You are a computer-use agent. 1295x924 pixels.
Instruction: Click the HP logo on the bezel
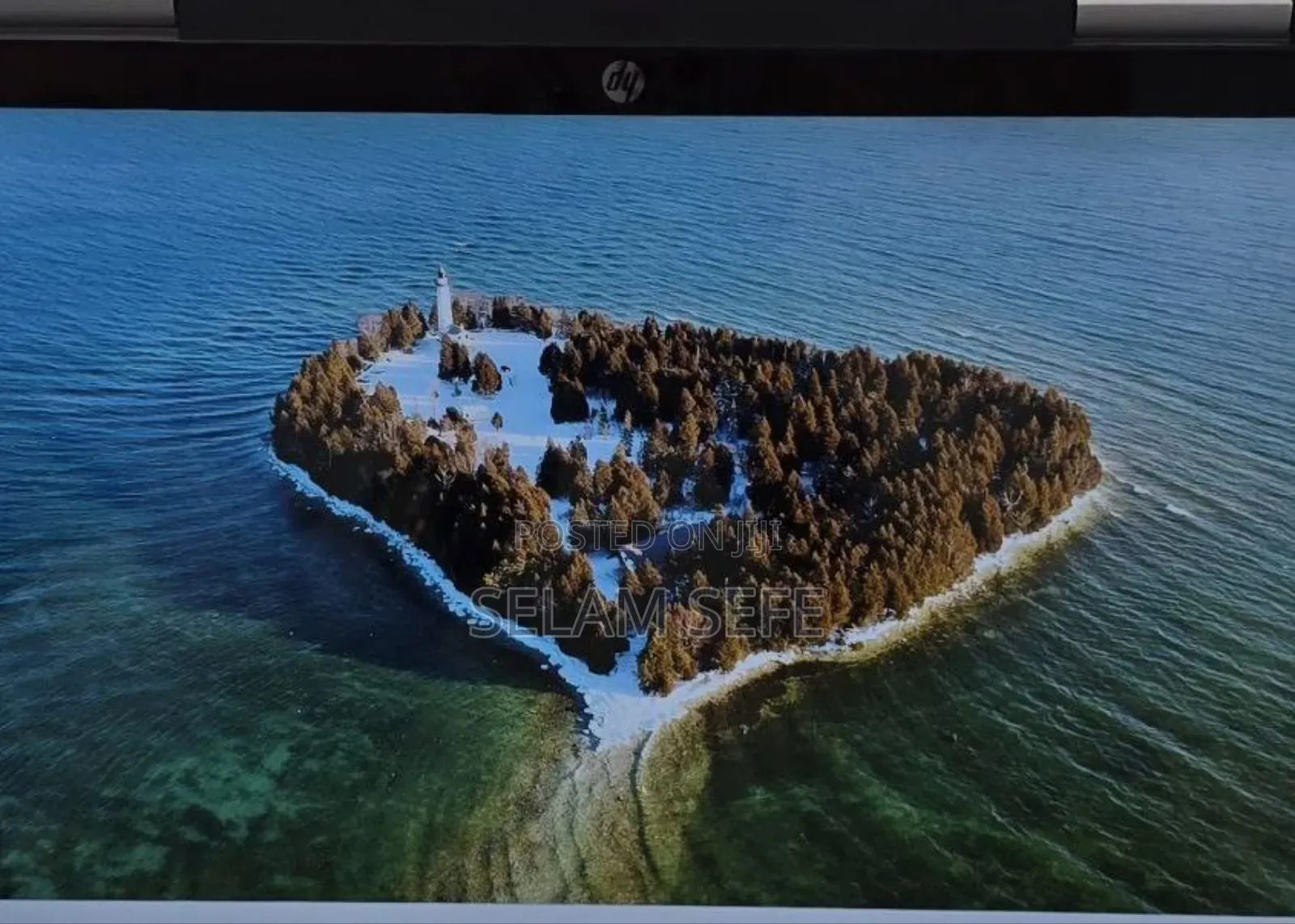coord(622,80)
